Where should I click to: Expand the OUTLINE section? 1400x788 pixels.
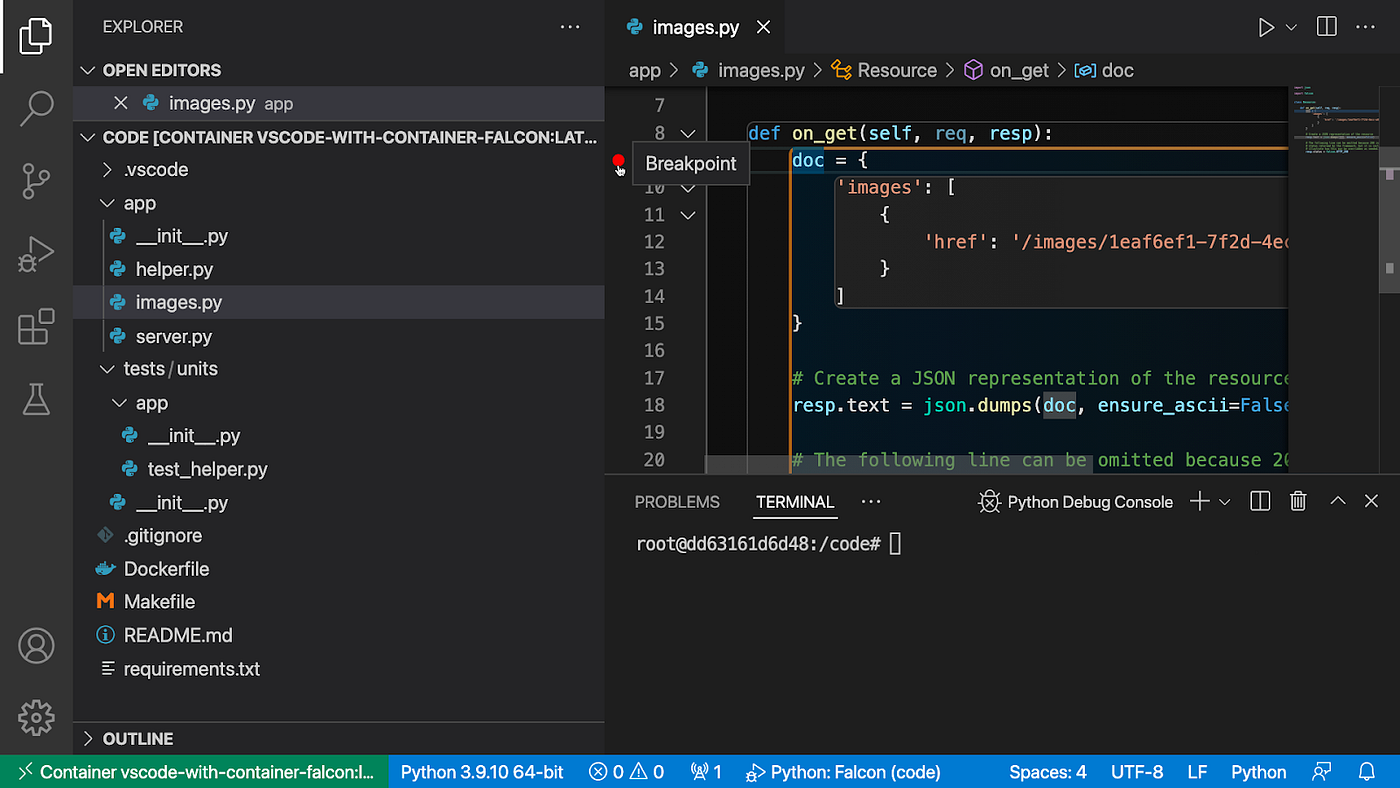point(138,739)
